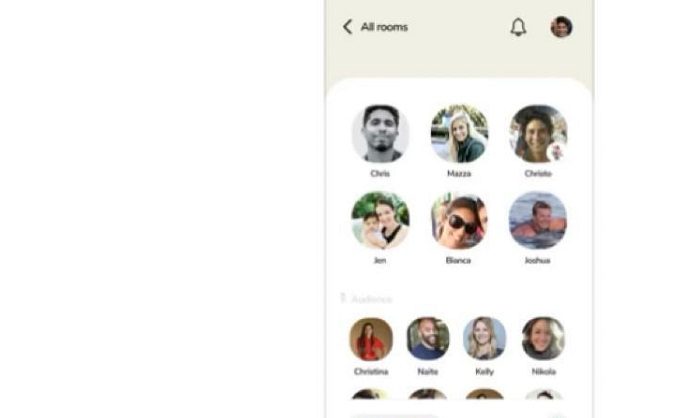
Task: Open audience member Christina's avatar
Action: pos(371,339)
